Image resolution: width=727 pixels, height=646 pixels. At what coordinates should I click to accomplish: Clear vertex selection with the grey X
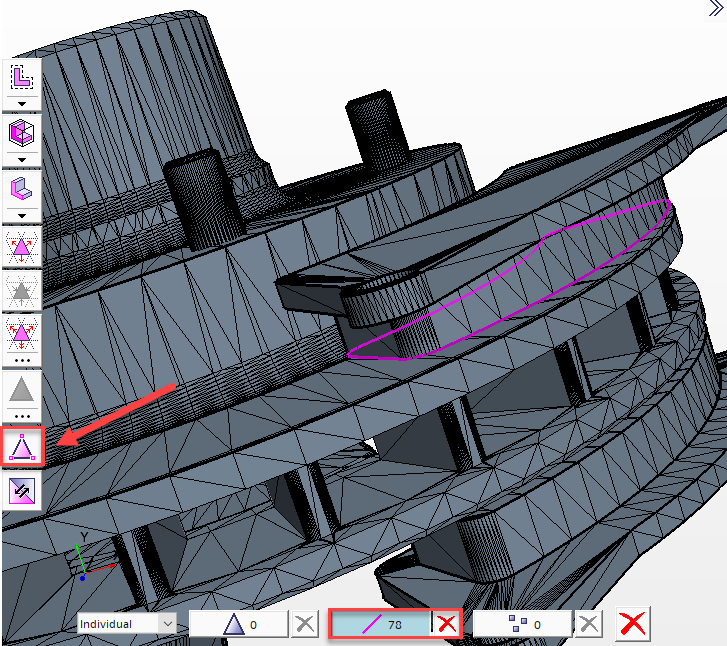pos(589,624)
